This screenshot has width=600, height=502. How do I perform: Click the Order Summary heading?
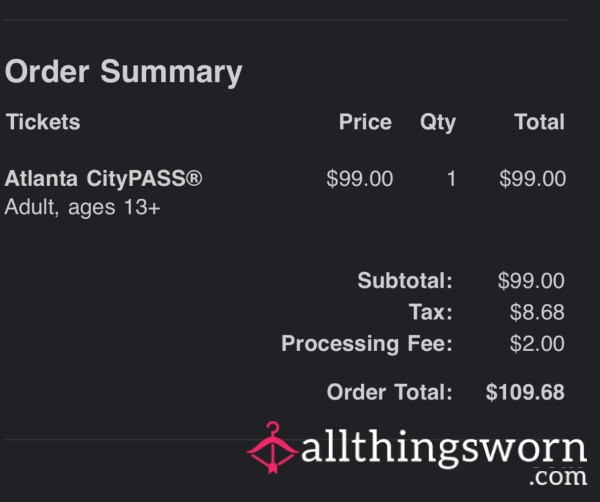pos(124,72)
